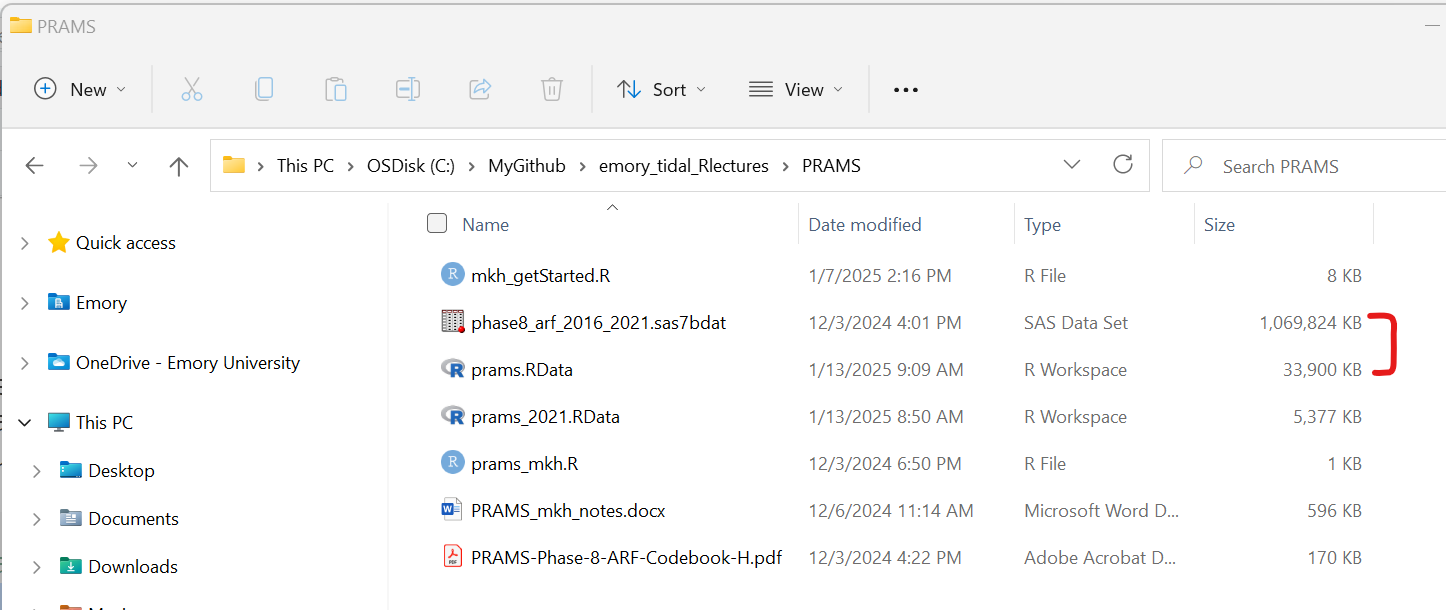The image size is (1446, 610).
Task: Tick the select-all checkbox beside Name
Action: tap(437, 224)
